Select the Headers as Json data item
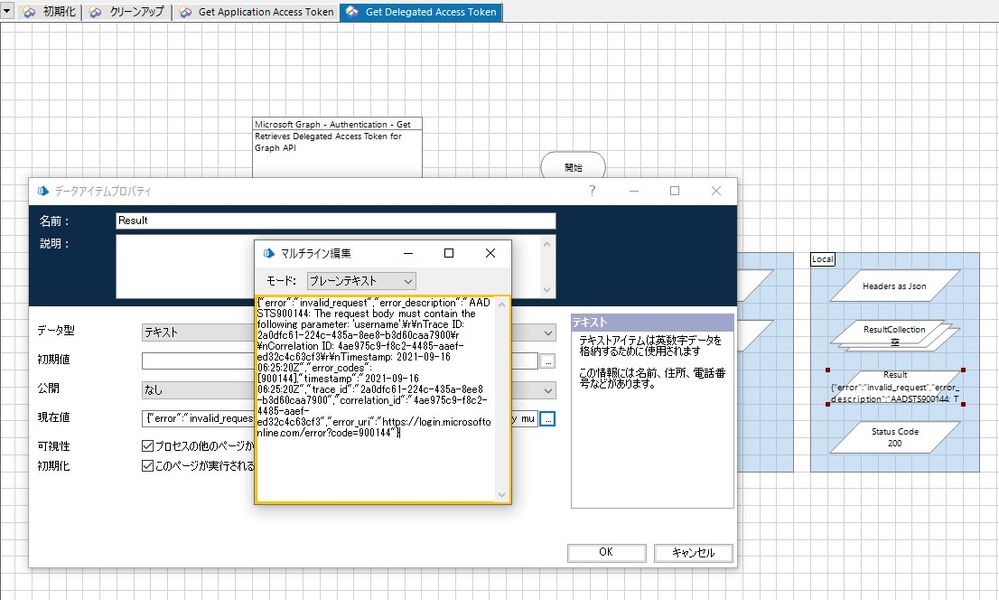This screenshot has width=999, height=600. (x=894, y=286)
